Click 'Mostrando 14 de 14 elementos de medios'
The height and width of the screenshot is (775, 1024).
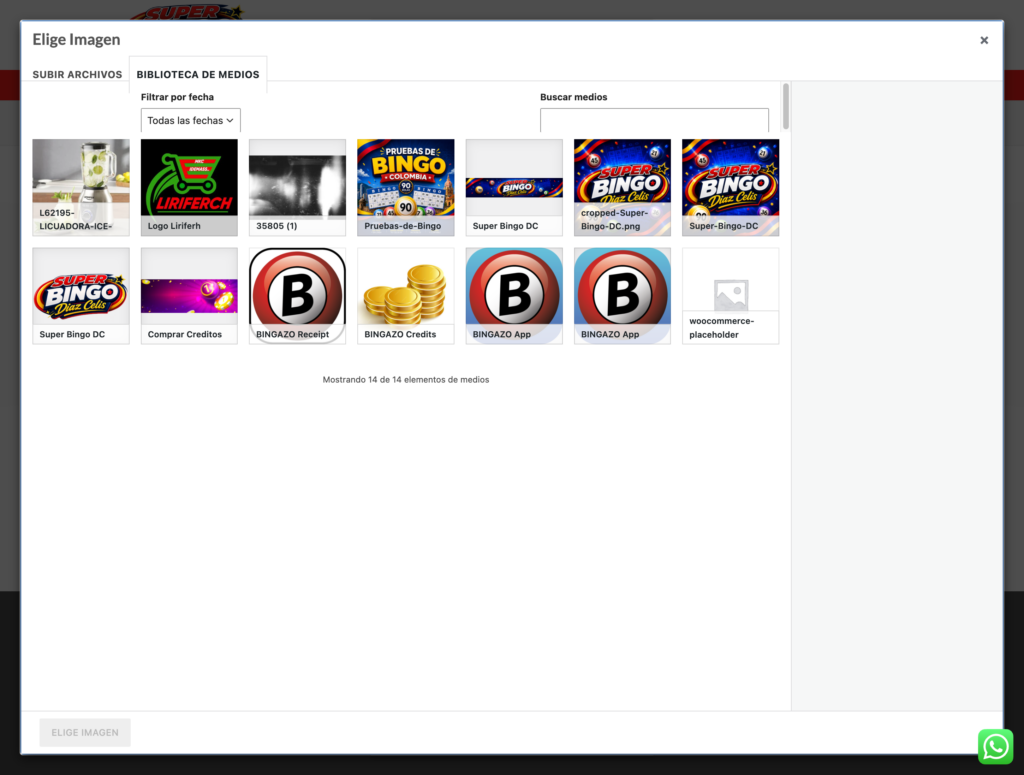[406, 379]
